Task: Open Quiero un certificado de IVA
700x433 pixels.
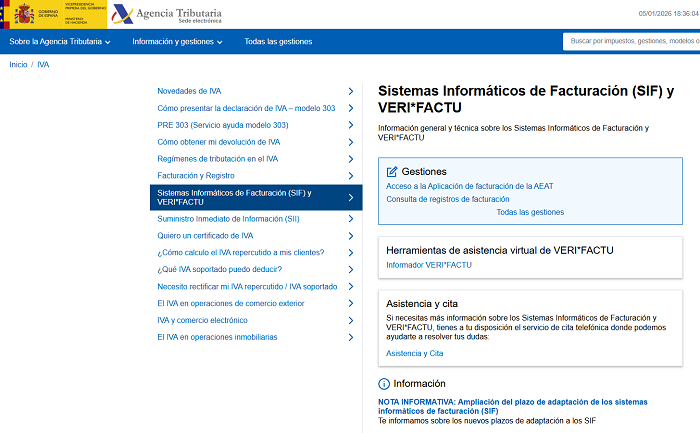Action: (205, 236)
